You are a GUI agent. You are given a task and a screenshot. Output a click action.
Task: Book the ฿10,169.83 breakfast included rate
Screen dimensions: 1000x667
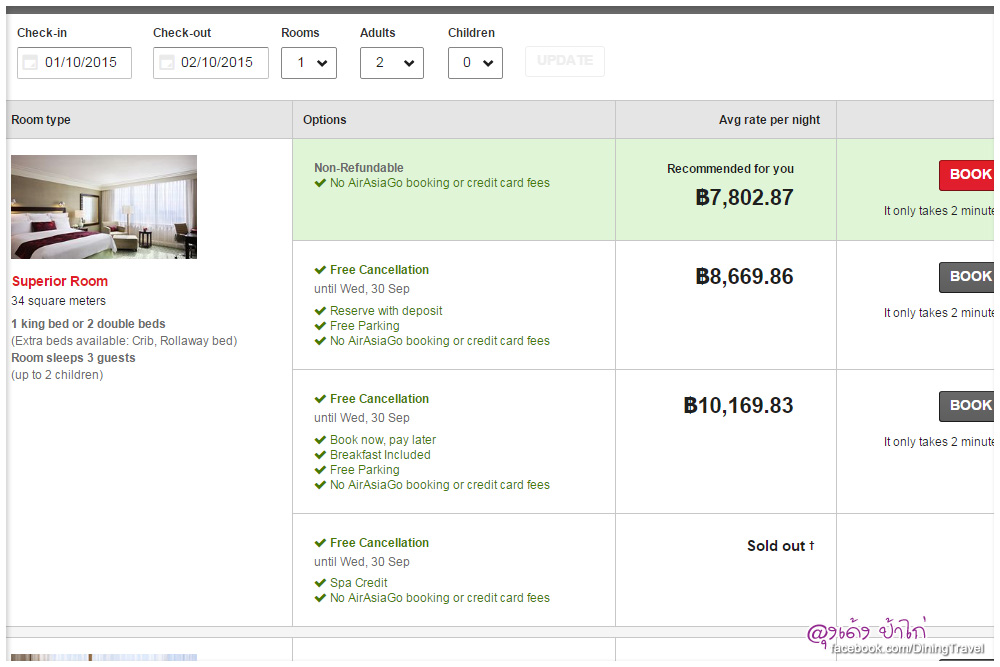(x=967, y=406)
